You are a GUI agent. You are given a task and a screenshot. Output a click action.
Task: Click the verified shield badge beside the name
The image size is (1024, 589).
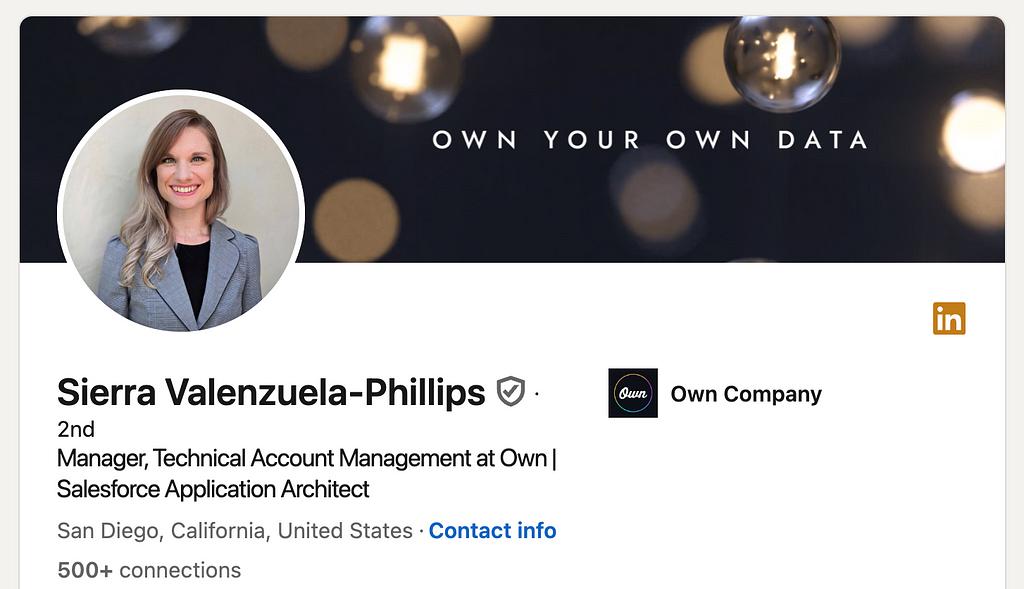[x=511, y=392]
